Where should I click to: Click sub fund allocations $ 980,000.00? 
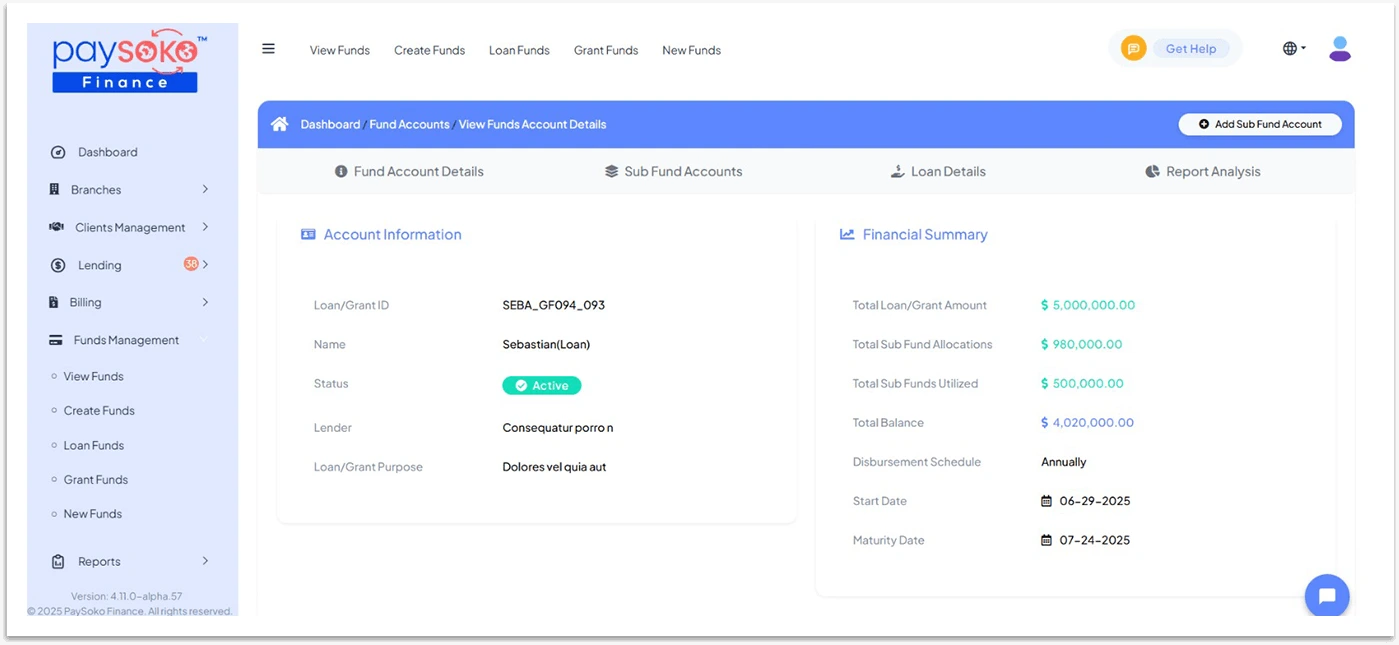pyautogui.click(x=1082, y=344)
